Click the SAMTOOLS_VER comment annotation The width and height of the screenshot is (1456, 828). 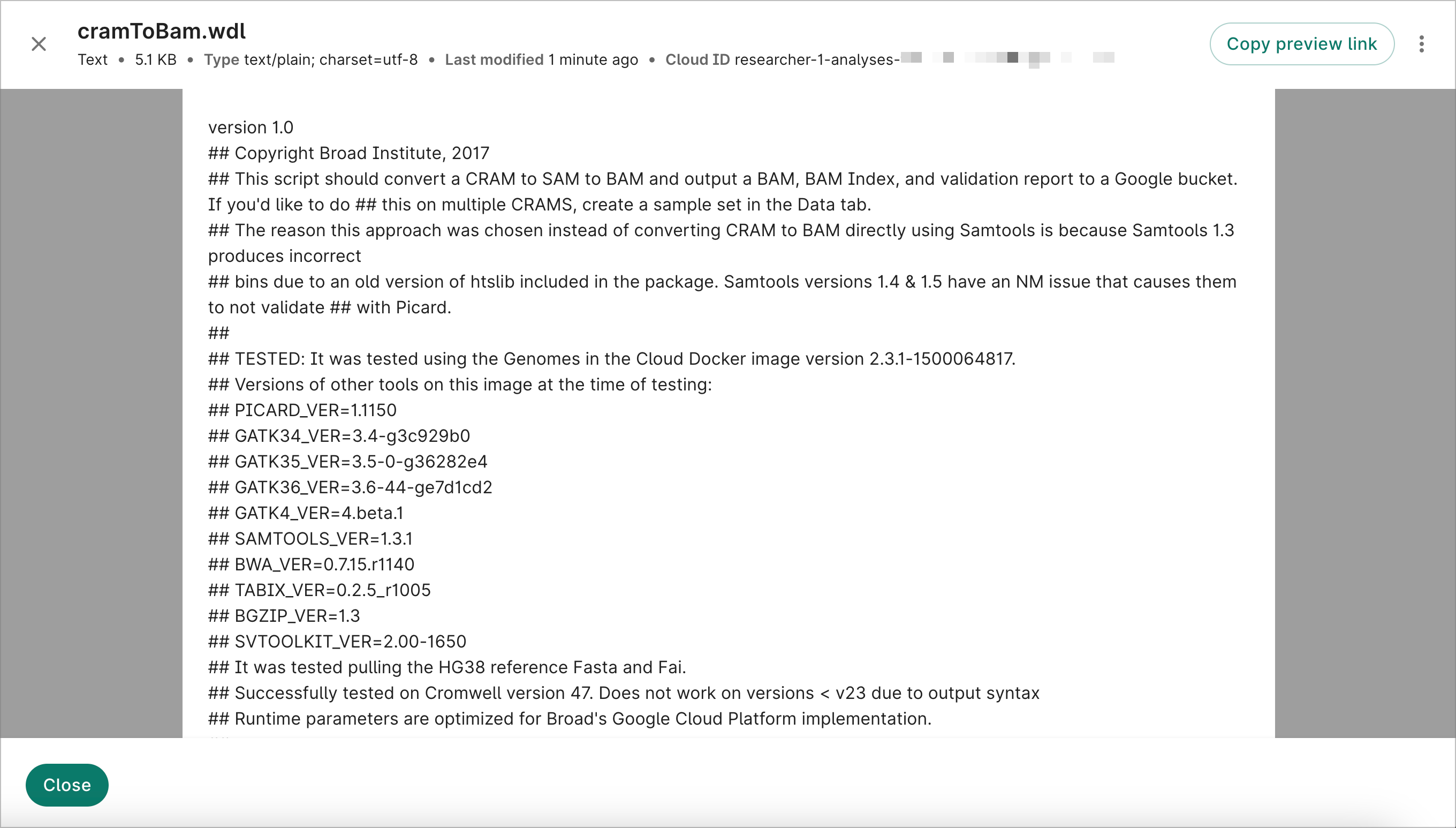coord(310,539)
